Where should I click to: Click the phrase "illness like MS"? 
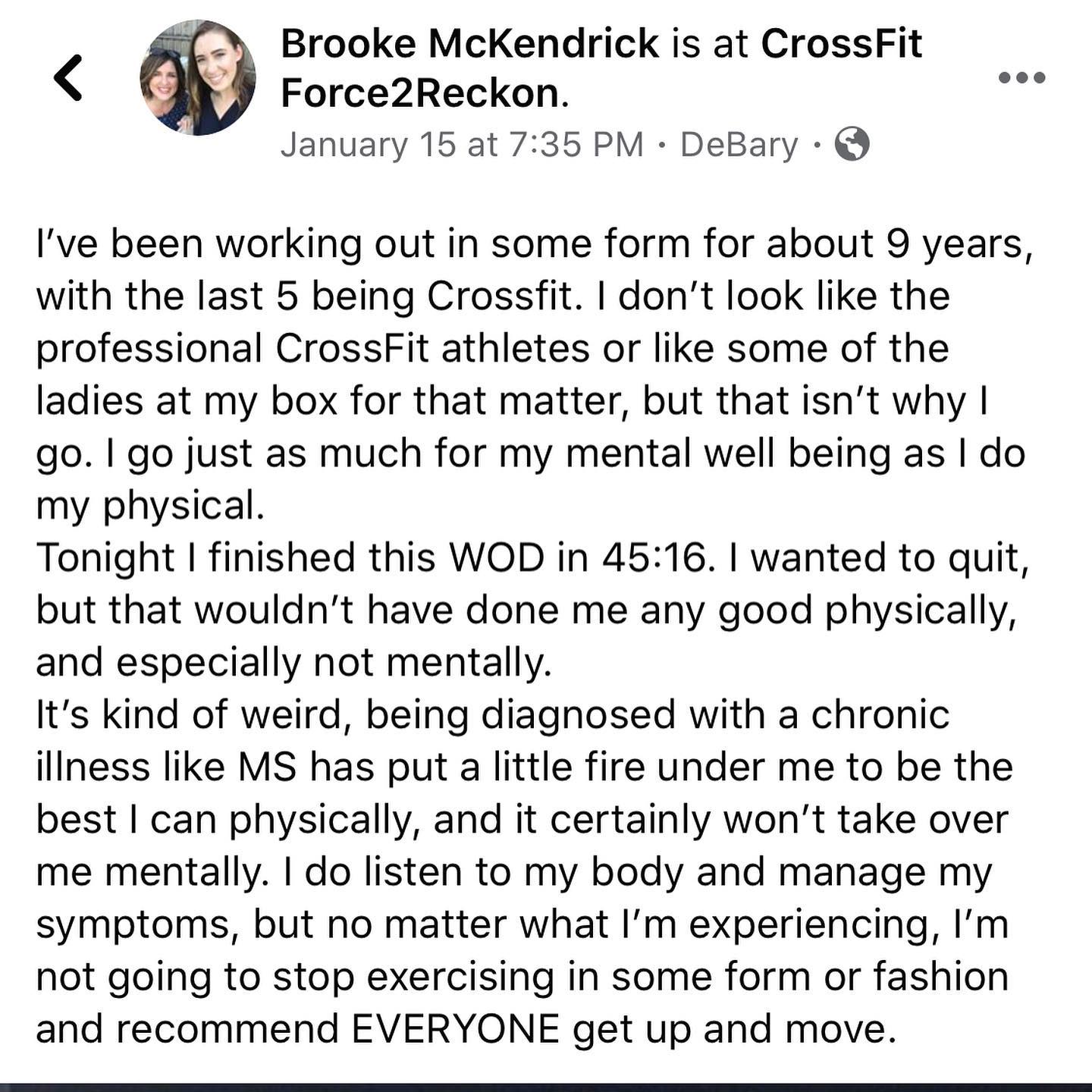coord(165,767)
